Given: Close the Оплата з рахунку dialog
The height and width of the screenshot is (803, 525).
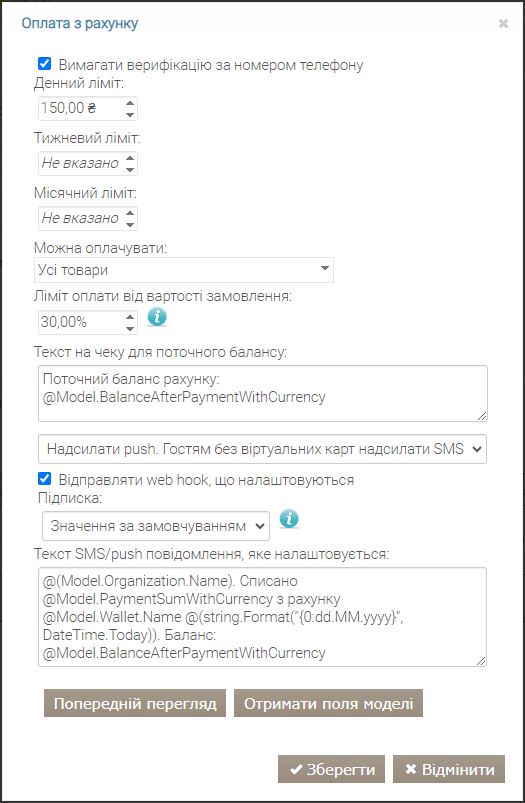Looking at the screenshot, I should pos(503,24).
